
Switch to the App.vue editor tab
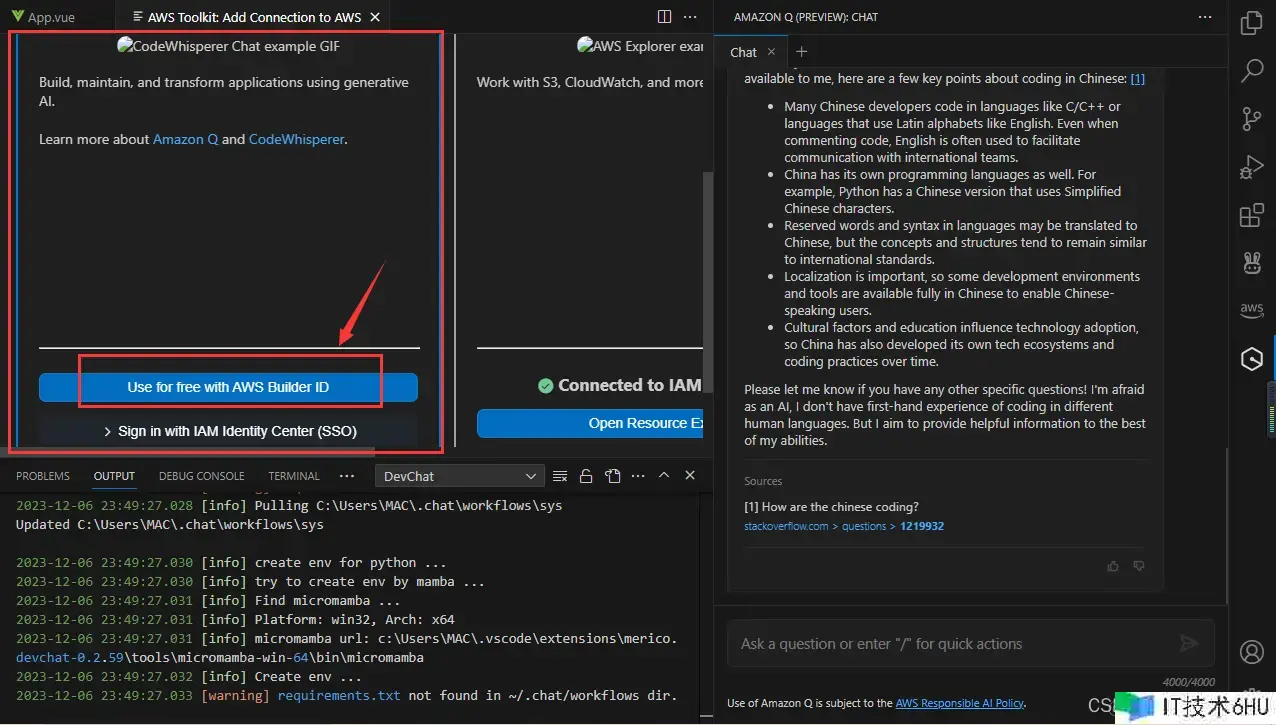[50, 17]
